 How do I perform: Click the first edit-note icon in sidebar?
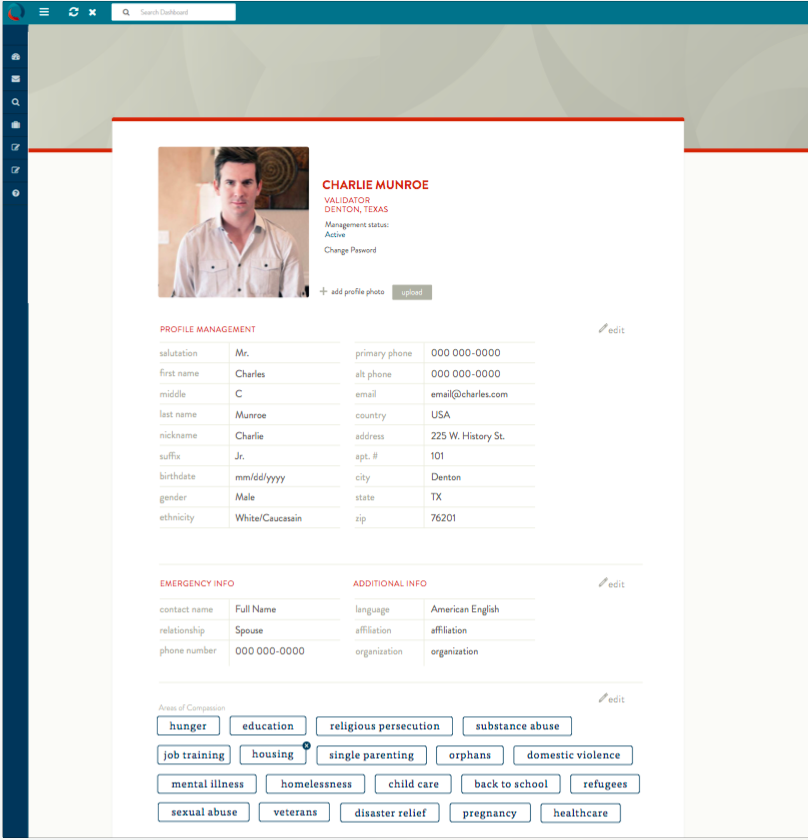16,147
